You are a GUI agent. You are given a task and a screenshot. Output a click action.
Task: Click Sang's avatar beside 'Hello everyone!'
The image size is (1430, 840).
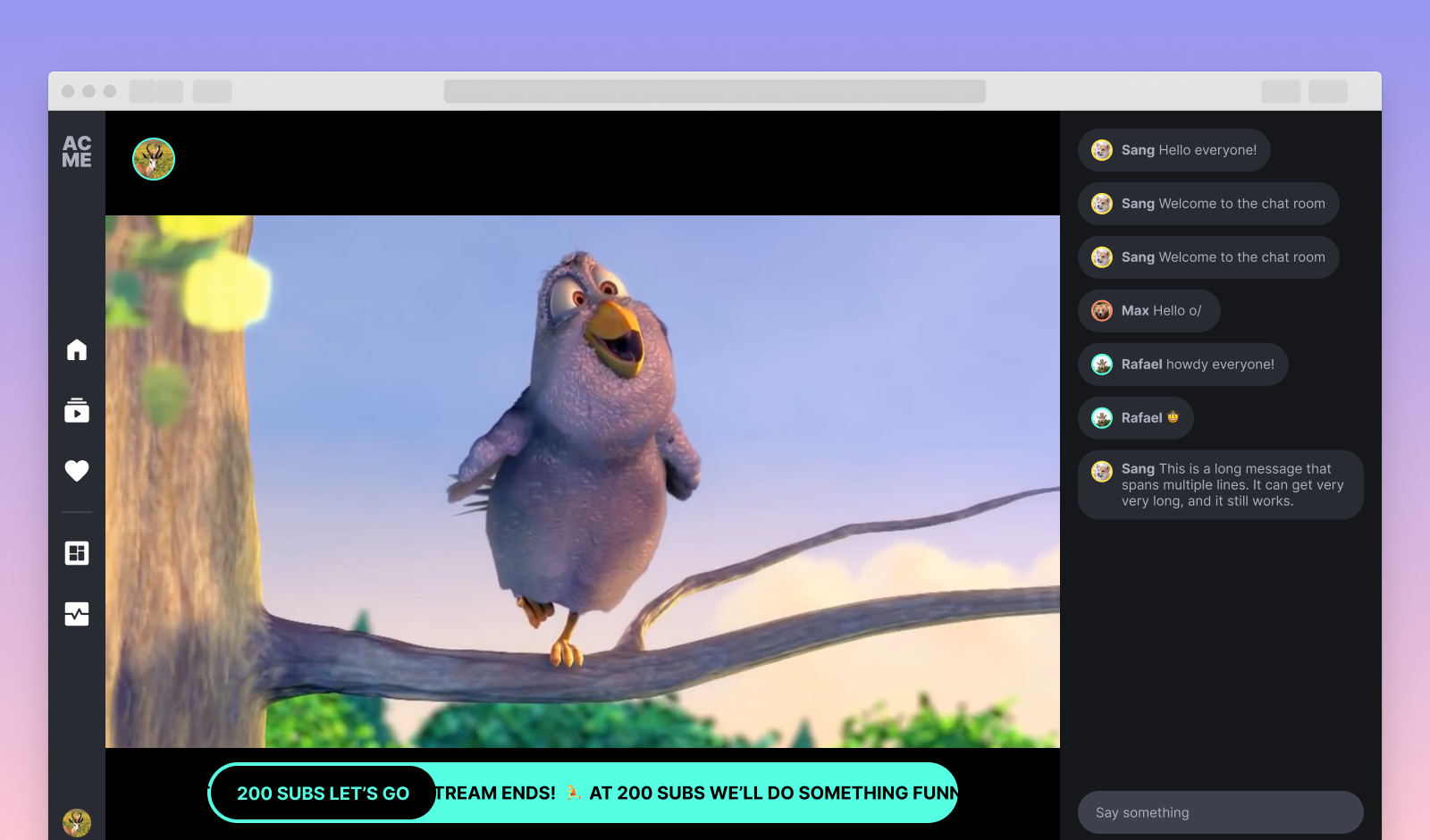[x=1102, y=150]
